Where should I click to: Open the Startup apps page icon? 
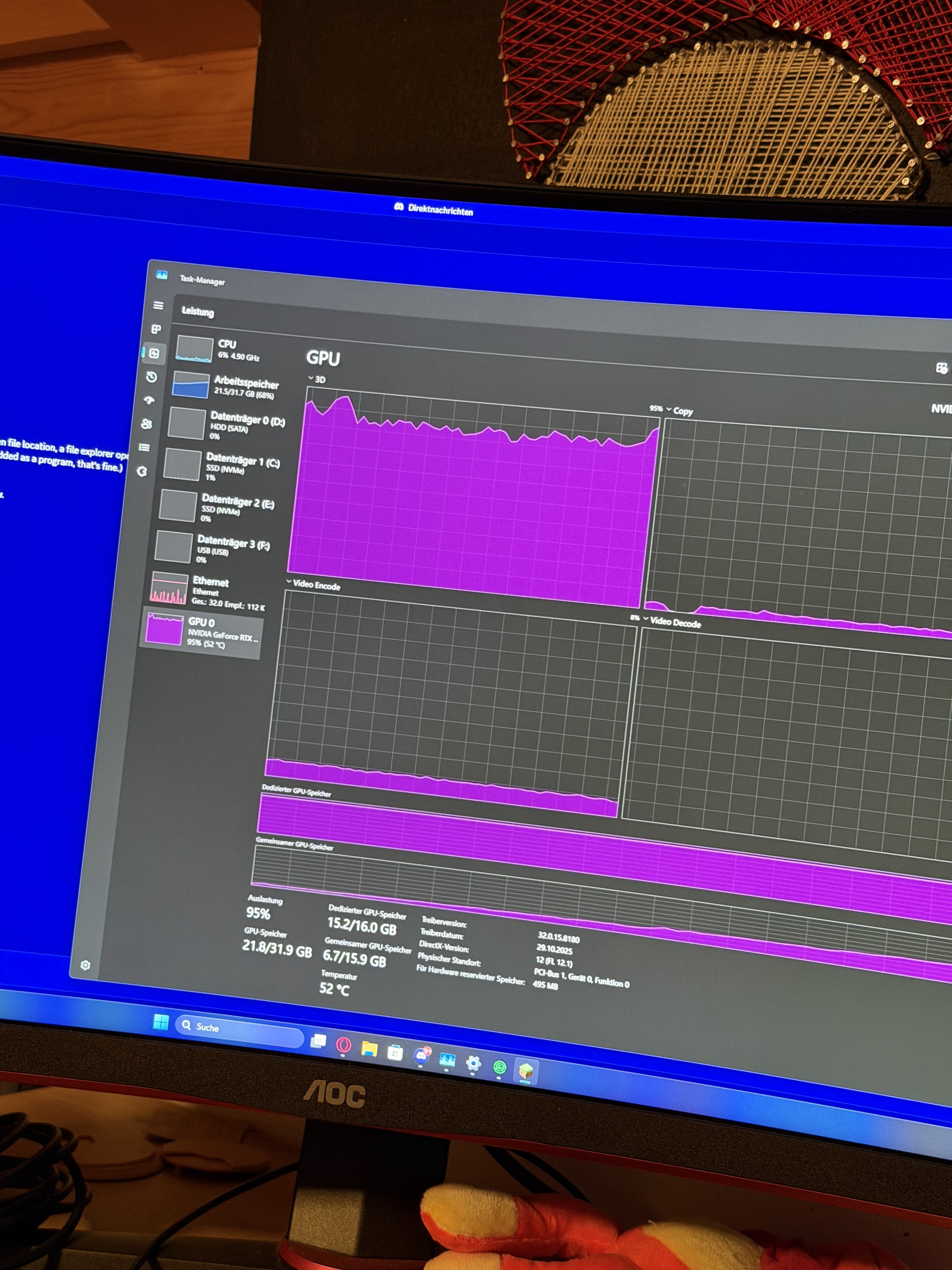149,400
